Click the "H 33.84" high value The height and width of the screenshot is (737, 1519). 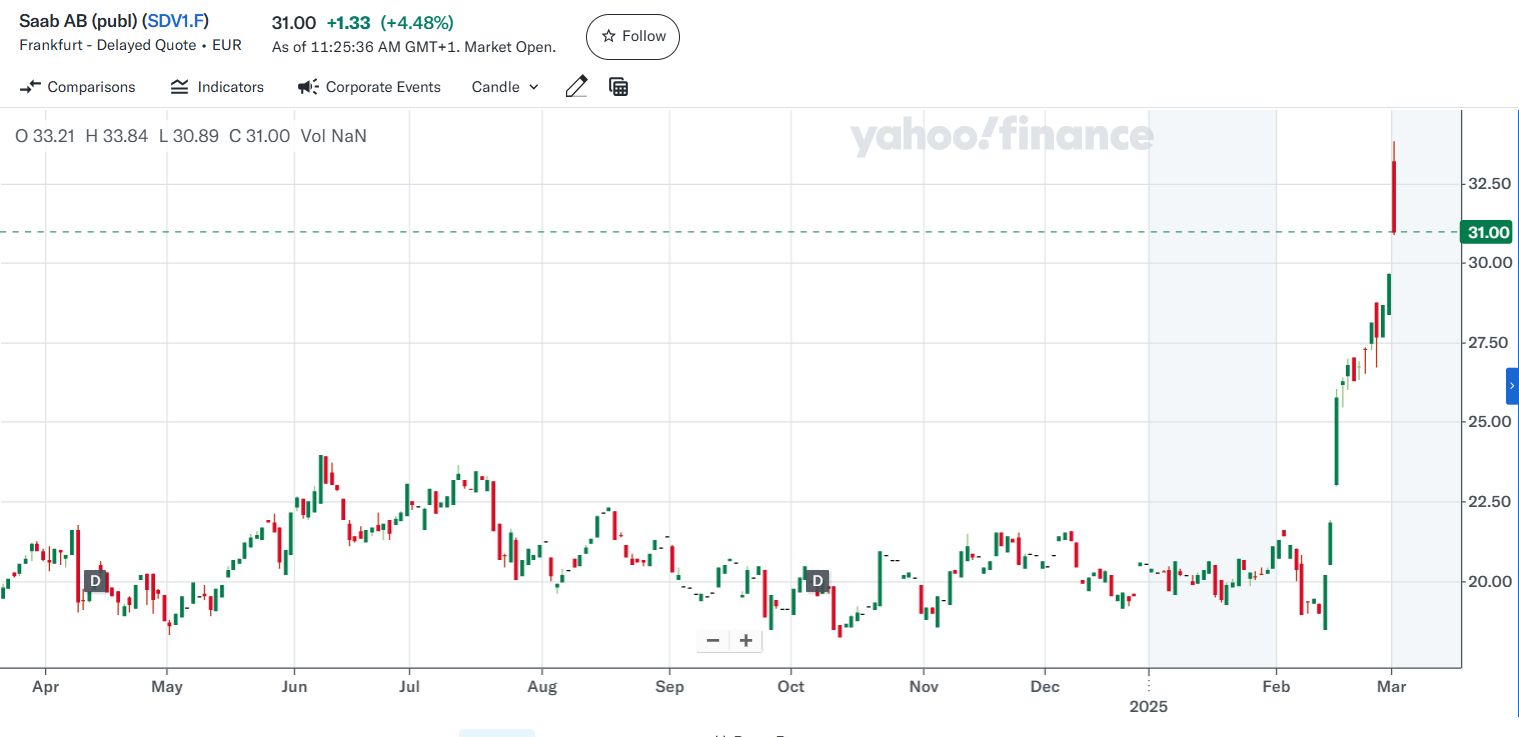point(117,136)
